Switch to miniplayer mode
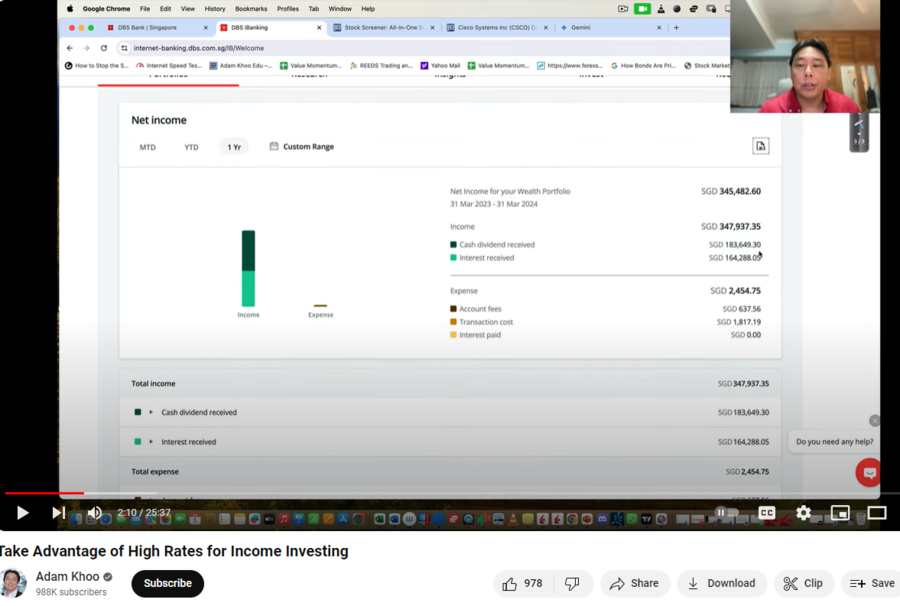The width and height of the screenshot is (900, 606). (x=840, y=513)
